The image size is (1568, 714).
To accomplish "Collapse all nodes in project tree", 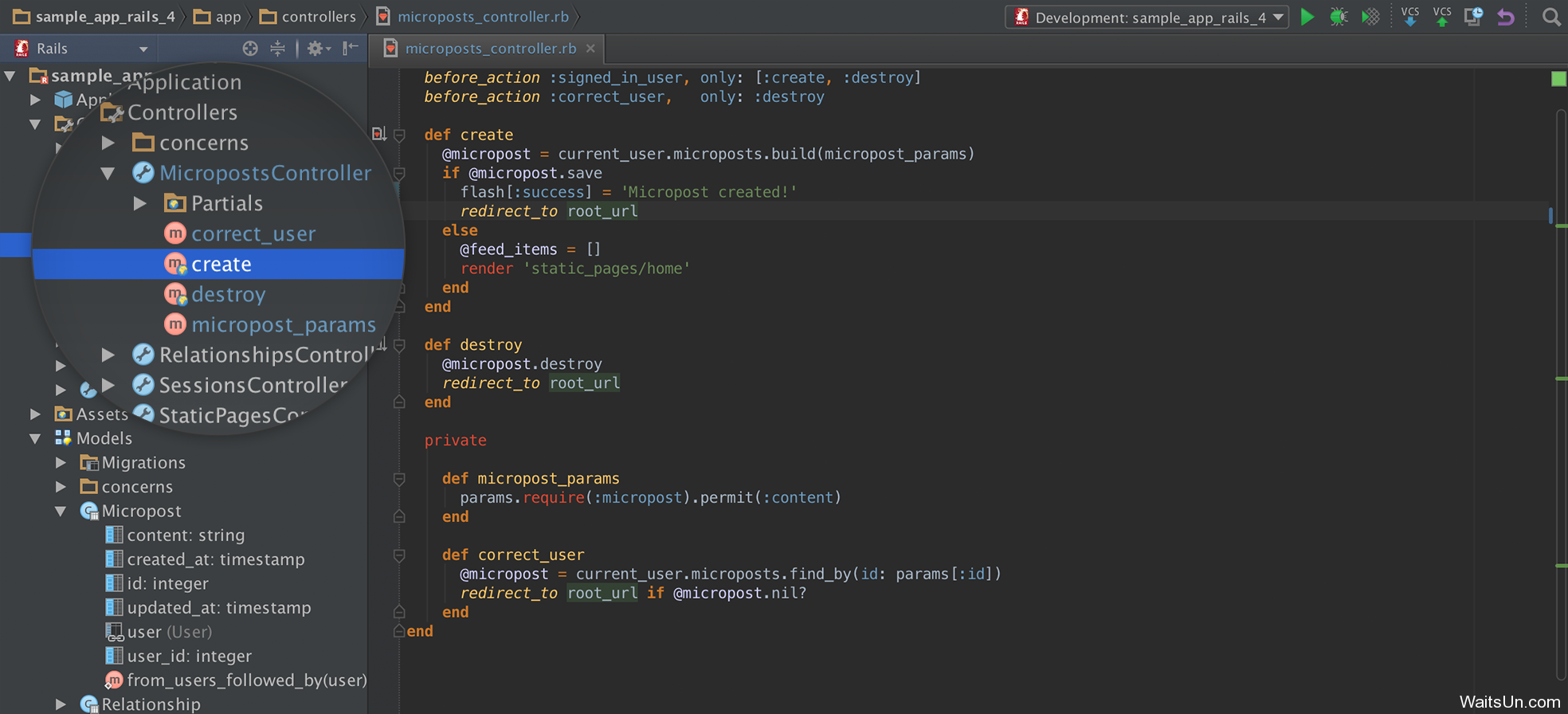I will (277, 49).
